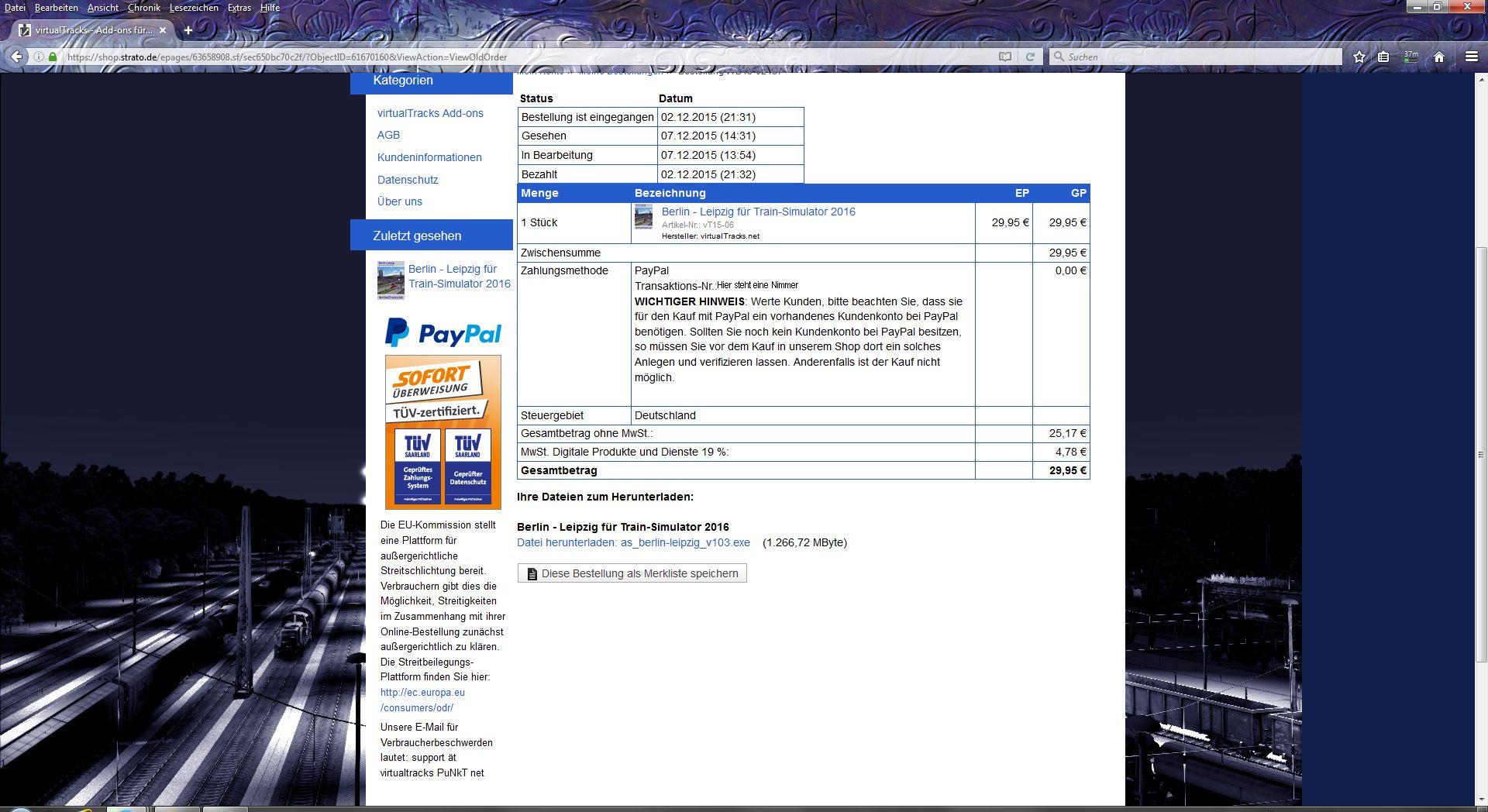This screenshot has width=1488, height=812.
Task: Toggle Reader View icon in address bar
Action: pyautogui.click(x=1005, y=57)
